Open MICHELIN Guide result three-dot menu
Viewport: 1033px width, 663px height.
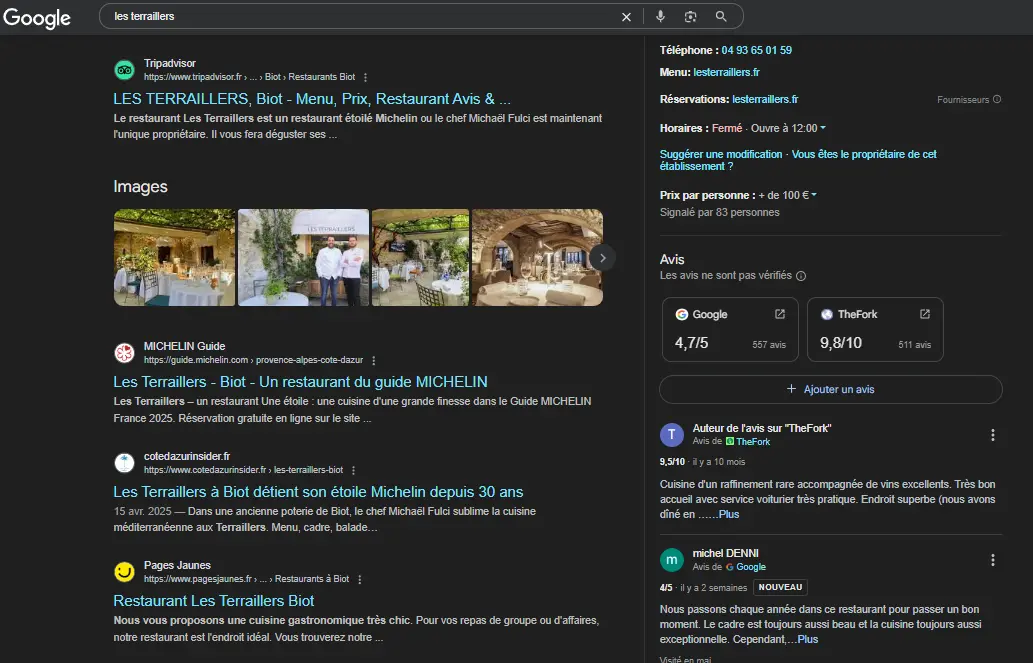[x=374, y=360]
